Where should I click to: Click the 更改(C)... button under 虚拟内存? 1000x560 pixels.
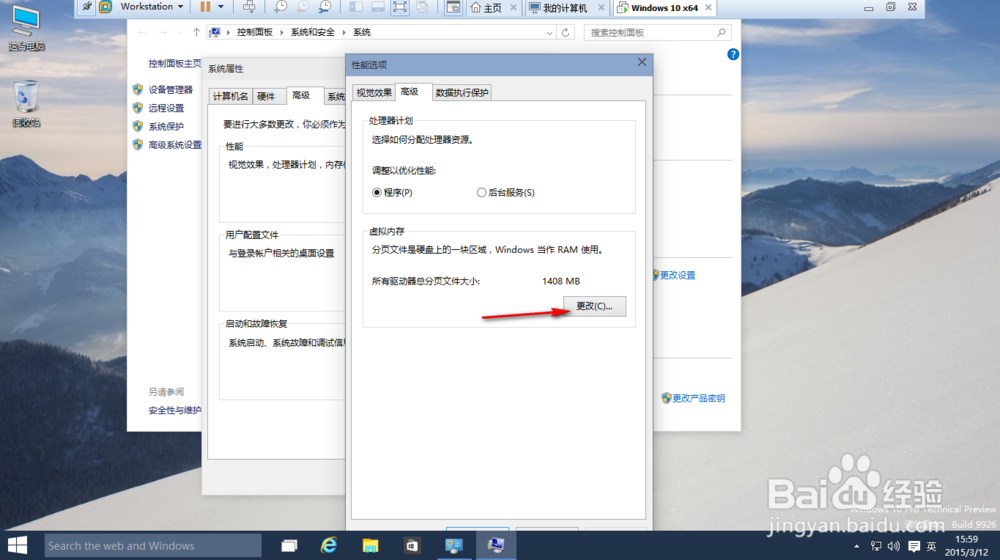(594, 306)
